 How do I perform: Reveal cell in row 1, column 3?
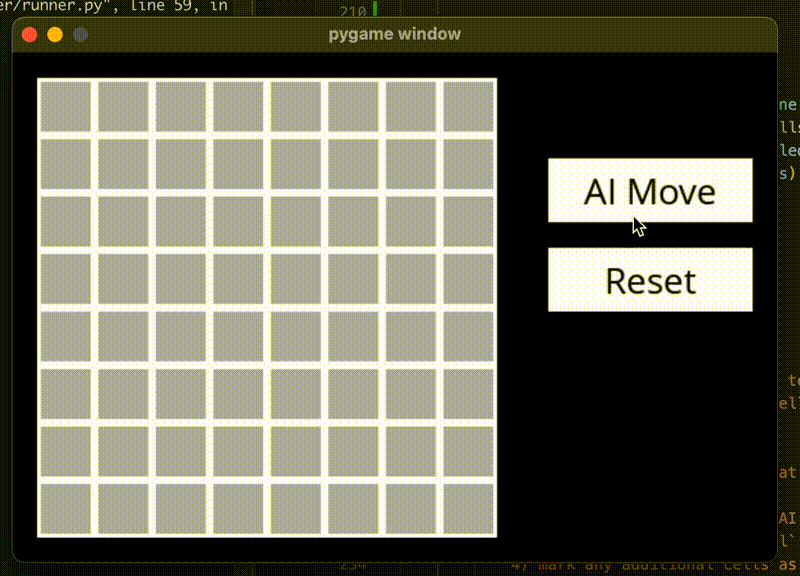pyautogui.click(x=181, y=107)
